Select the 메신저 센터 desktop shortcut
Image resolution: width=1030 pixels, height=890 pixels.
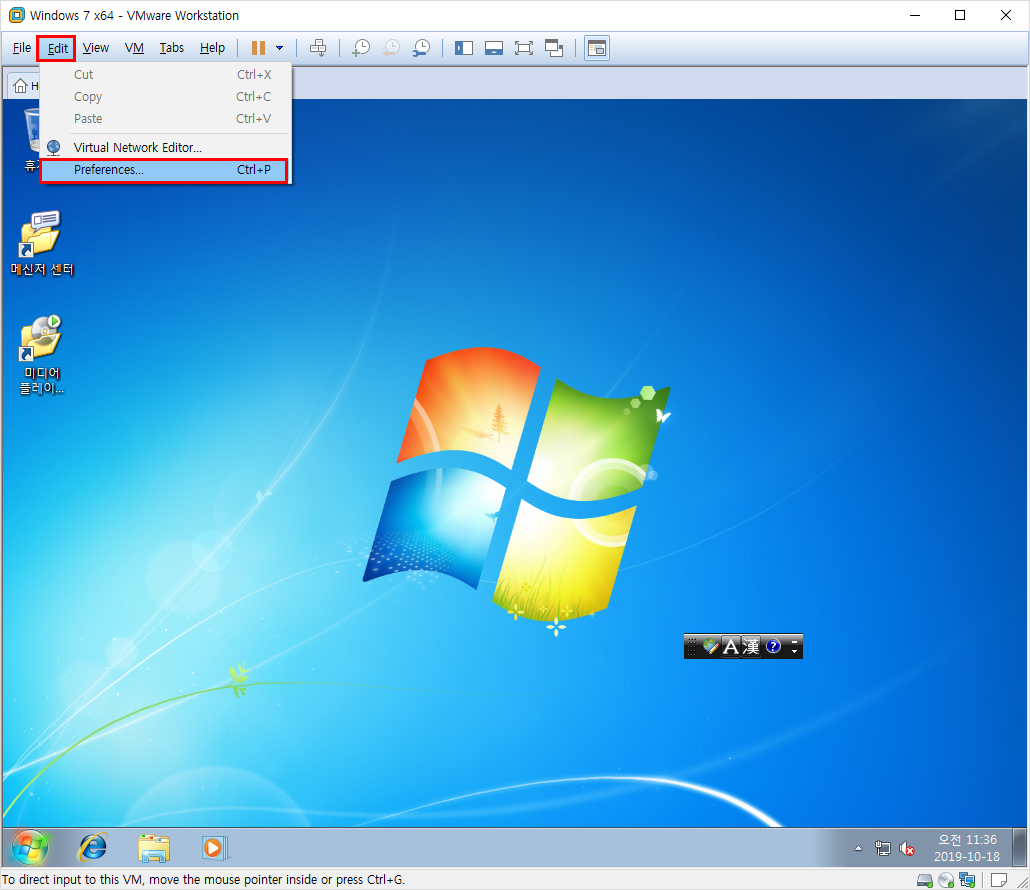(42, 243)
